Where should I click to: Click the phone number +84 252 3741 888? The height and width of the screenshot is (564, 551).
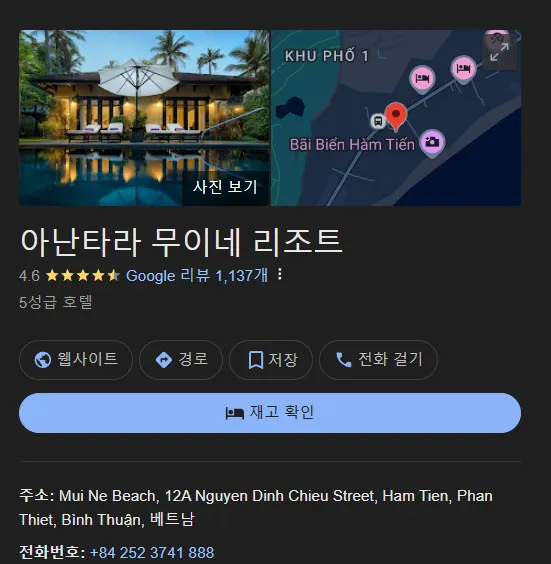[152, 552]
